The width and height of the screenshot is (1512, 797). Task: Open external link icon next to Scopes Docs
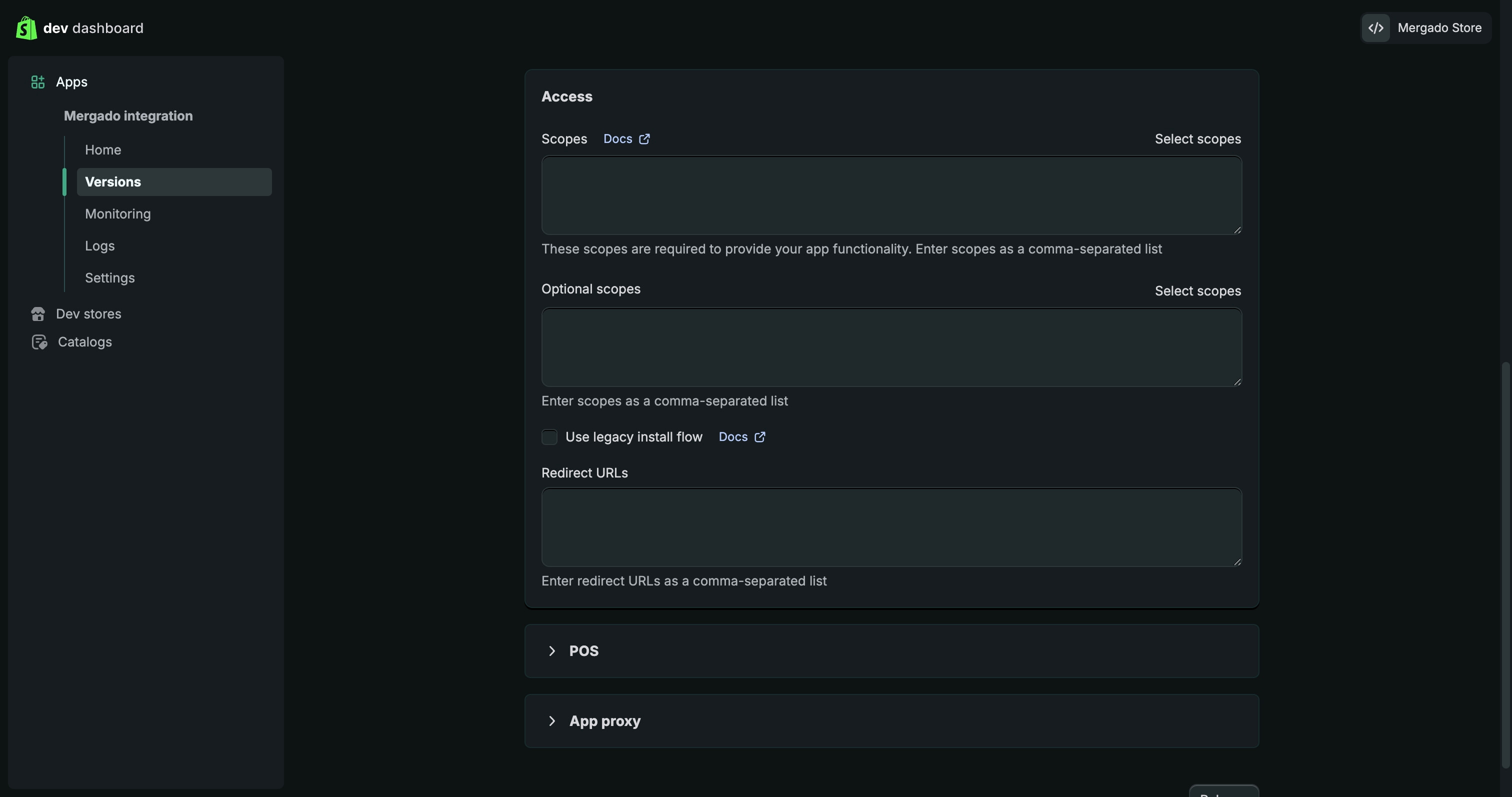[x=644, y=139]
